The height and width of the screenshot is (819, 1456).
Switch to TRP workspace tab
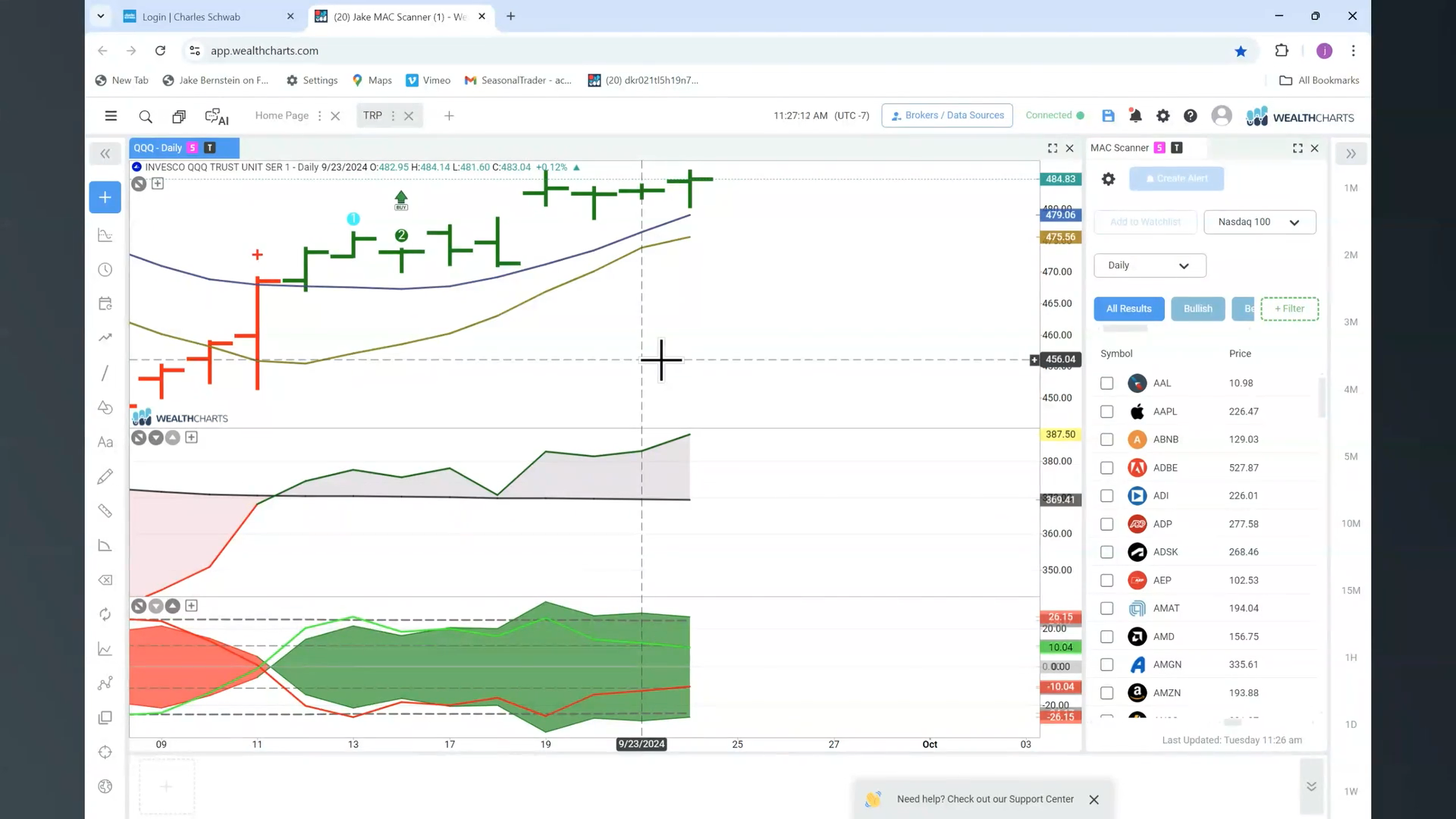click(372, 115)
